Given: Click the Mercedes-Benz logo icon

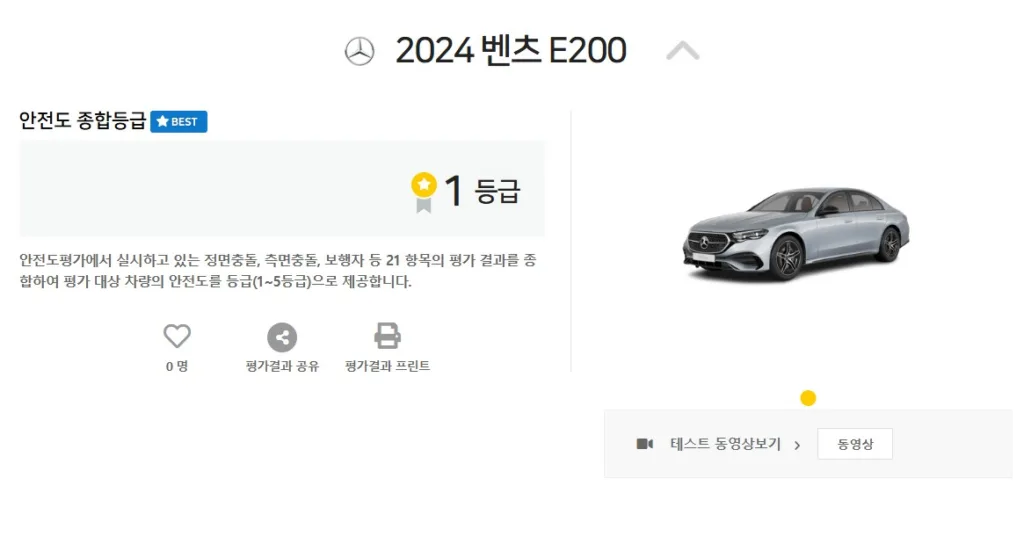Looking at the screenshot, I should [359, 51].
